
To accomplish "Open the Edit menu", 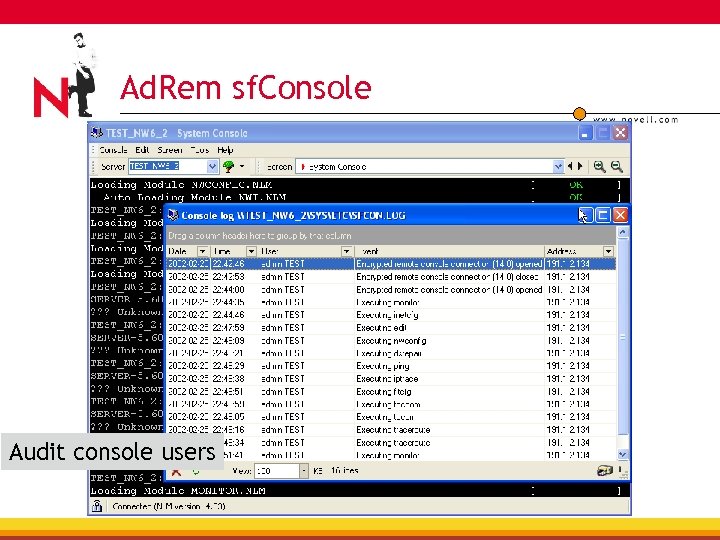I will pos(142,150).
